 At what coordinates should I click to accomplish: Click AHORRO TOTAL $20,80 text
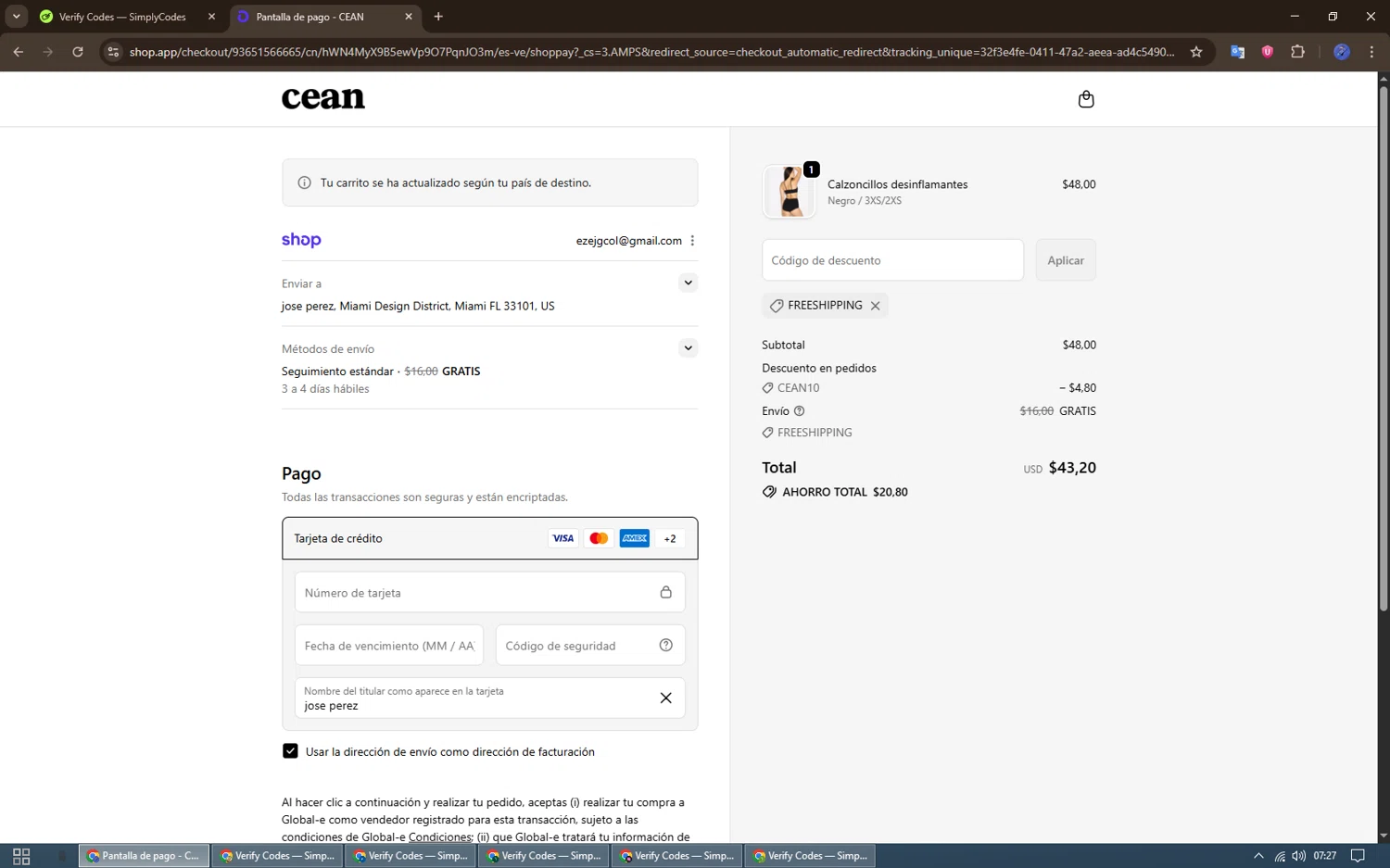[844, 492]
